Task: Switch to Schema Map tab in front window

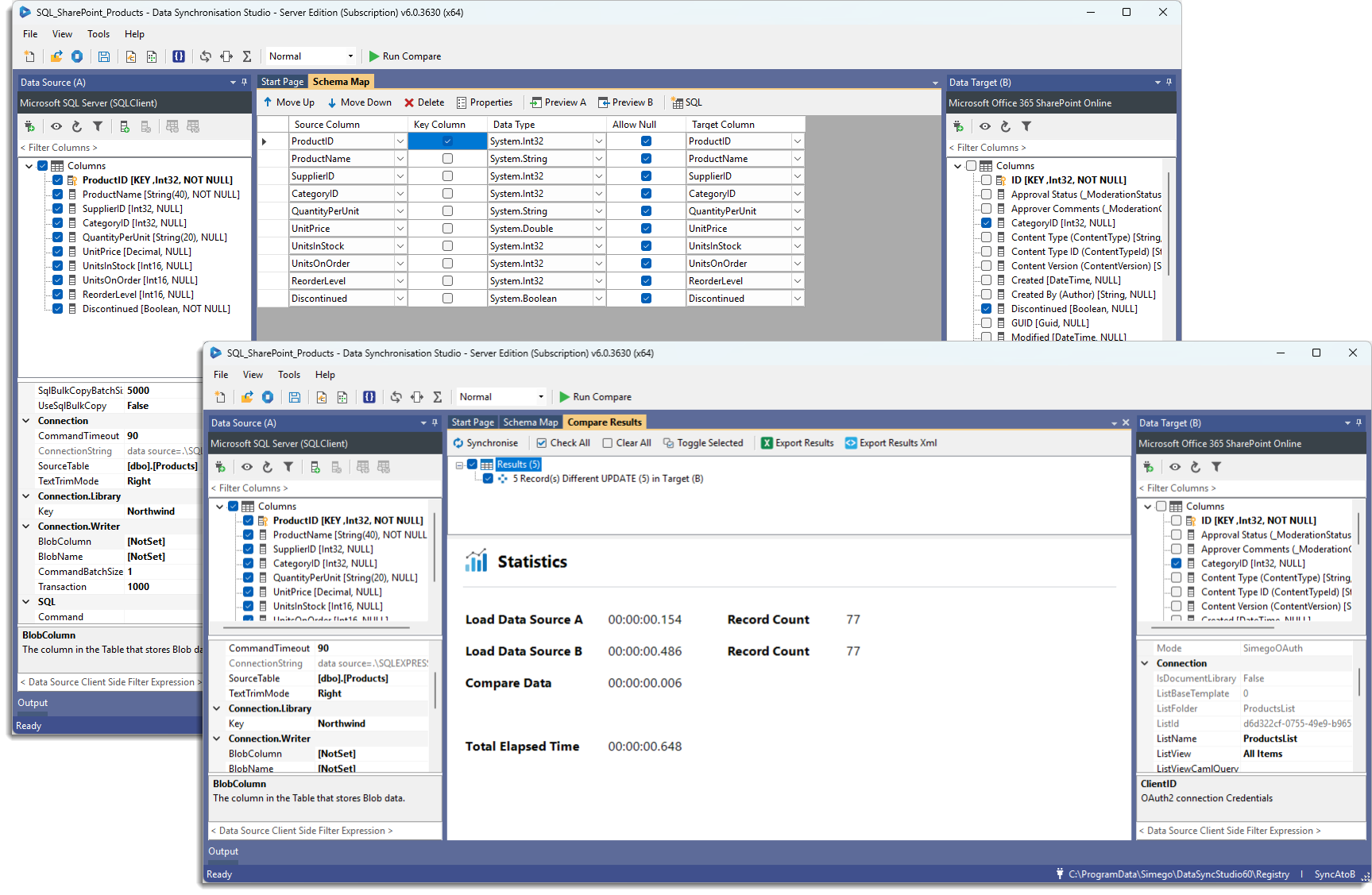Action: (531, 422)
